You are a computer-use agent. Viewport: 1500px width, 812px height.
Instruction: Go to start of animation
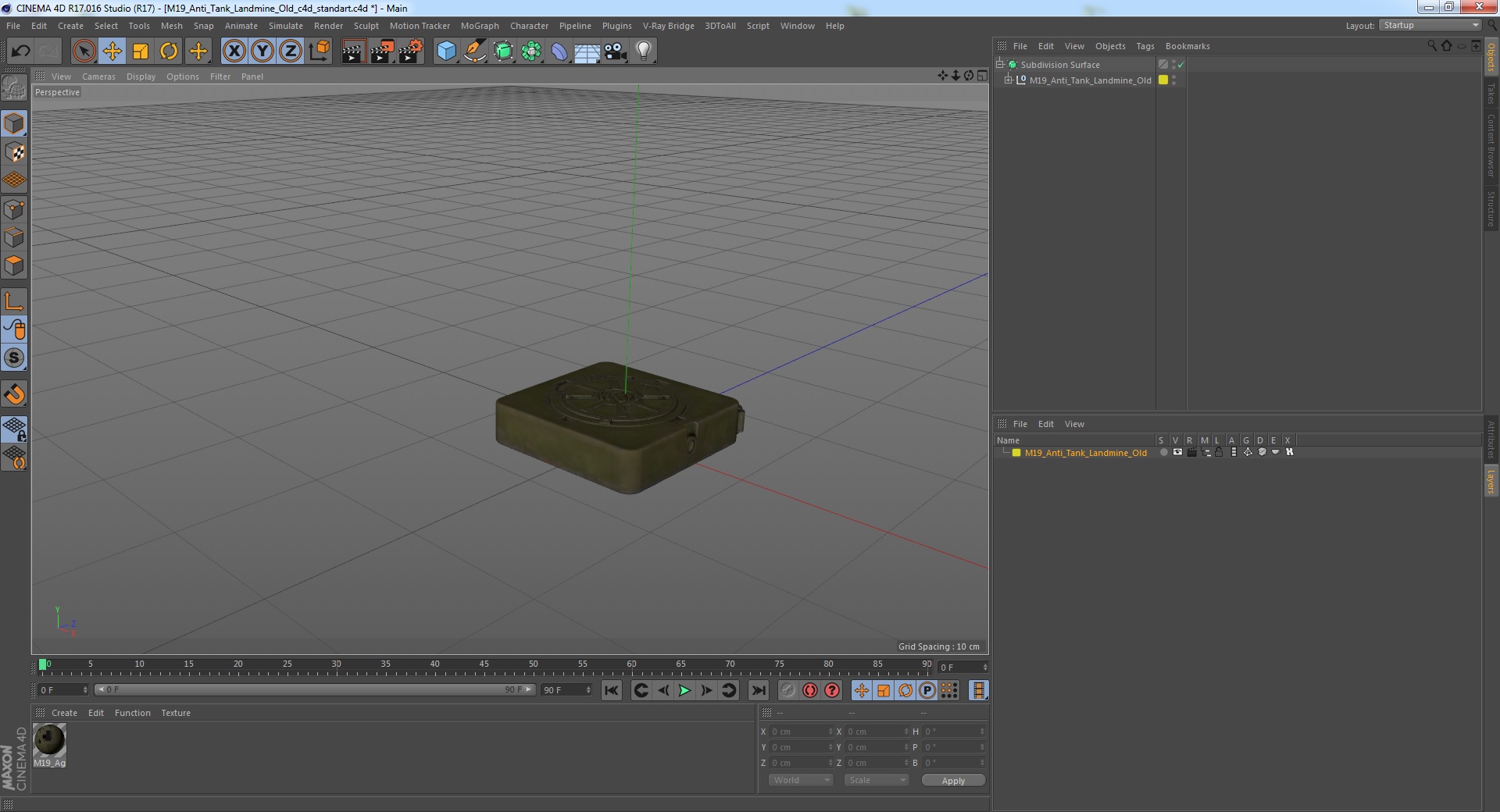click(x=612, y=690)
